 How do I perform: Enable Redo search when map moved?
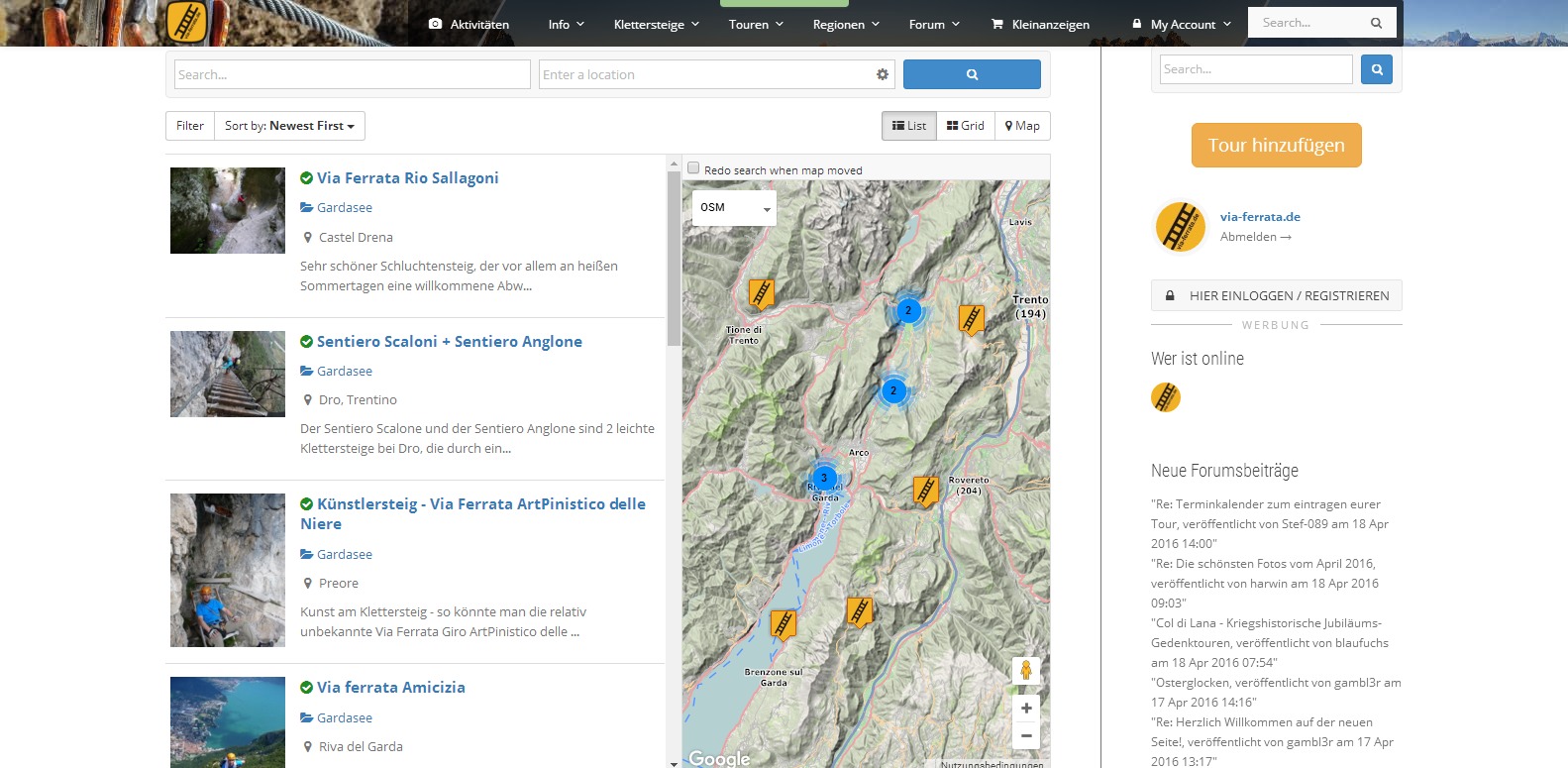pyautogui.click(x=694, y=168)
